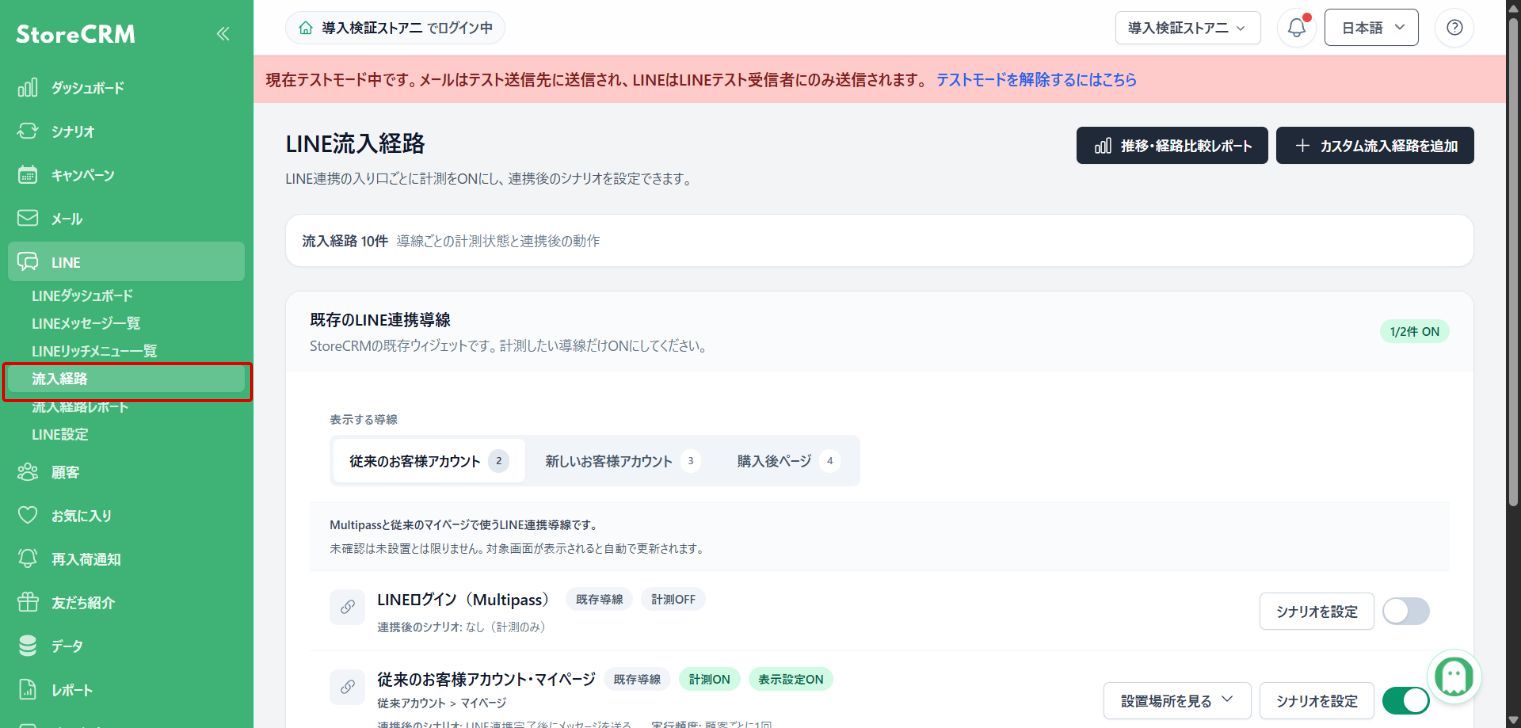
Task: Open LINEメッセージ一覧 in the sidebar
Action: tap(86, 323)
